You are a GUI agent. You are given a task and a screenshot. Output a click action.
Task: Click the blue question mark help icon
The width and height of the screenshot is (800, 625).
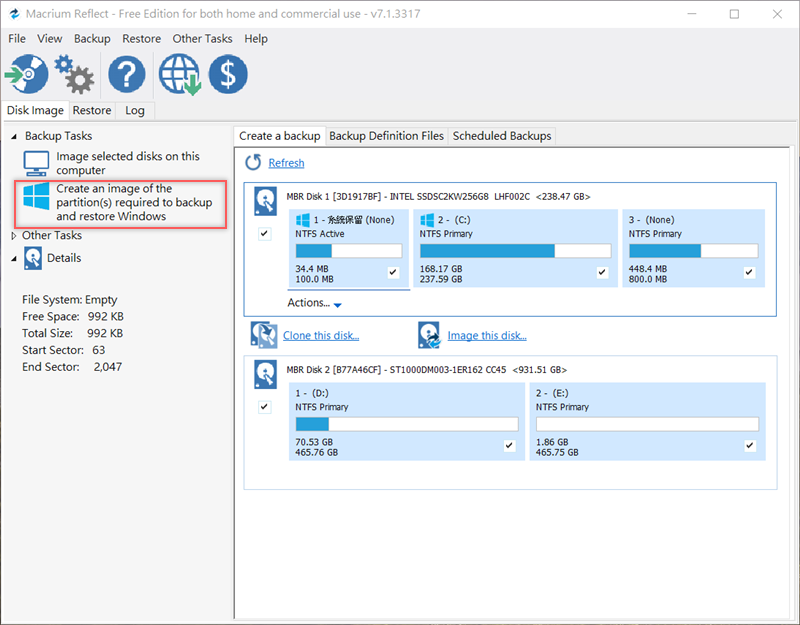click(127, 75)
